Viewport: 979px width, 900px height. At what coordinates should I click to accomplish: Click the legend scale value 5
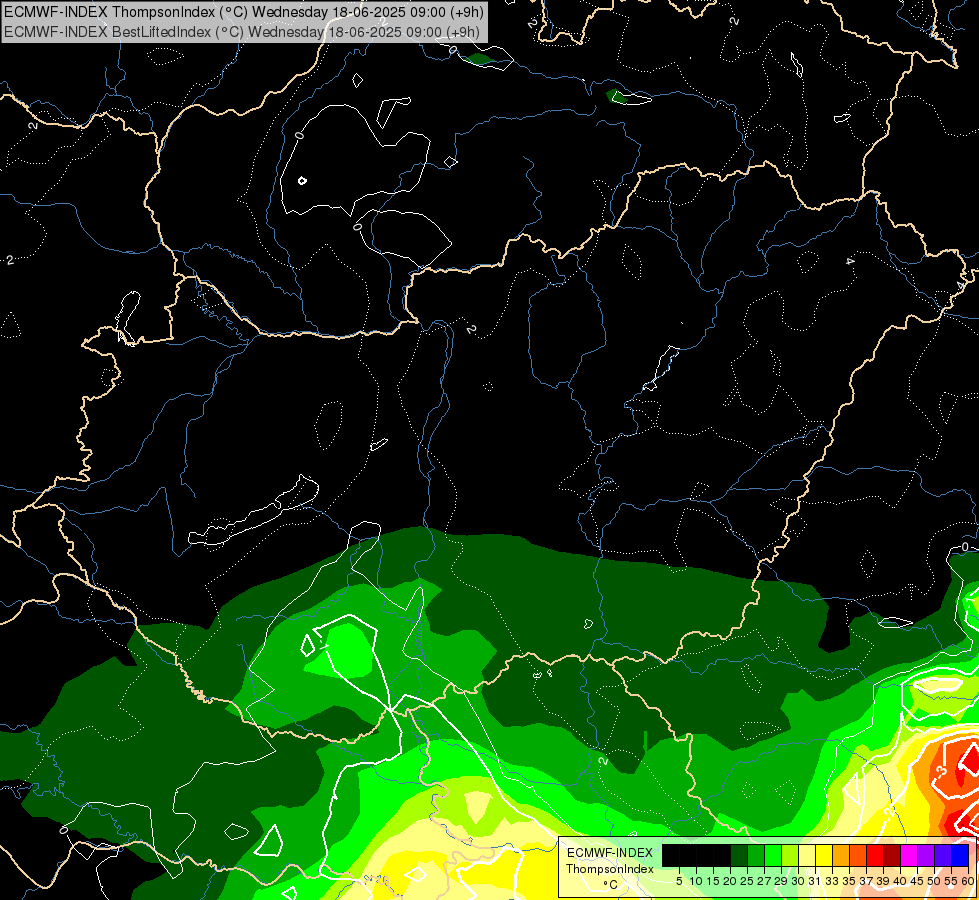point(679,881)
